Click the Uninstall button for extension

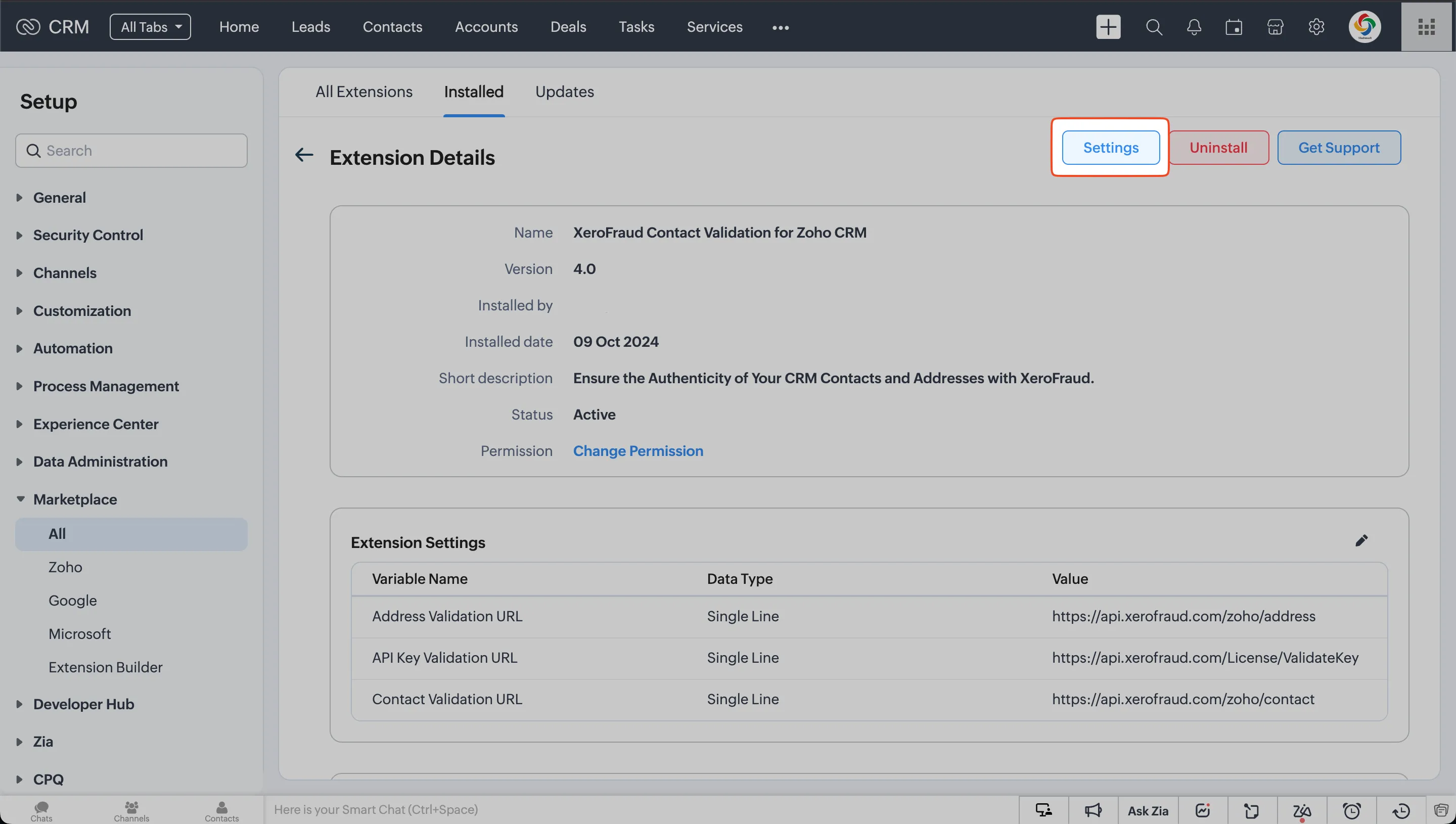point(1218,147)
